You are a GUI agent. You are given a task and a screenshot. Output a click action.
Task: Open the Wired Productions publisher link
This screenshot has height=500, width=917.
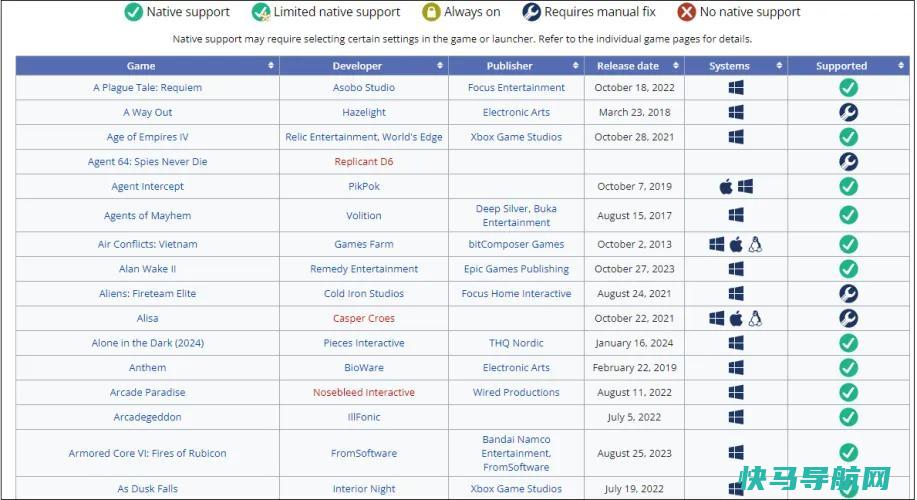(516, 392)
